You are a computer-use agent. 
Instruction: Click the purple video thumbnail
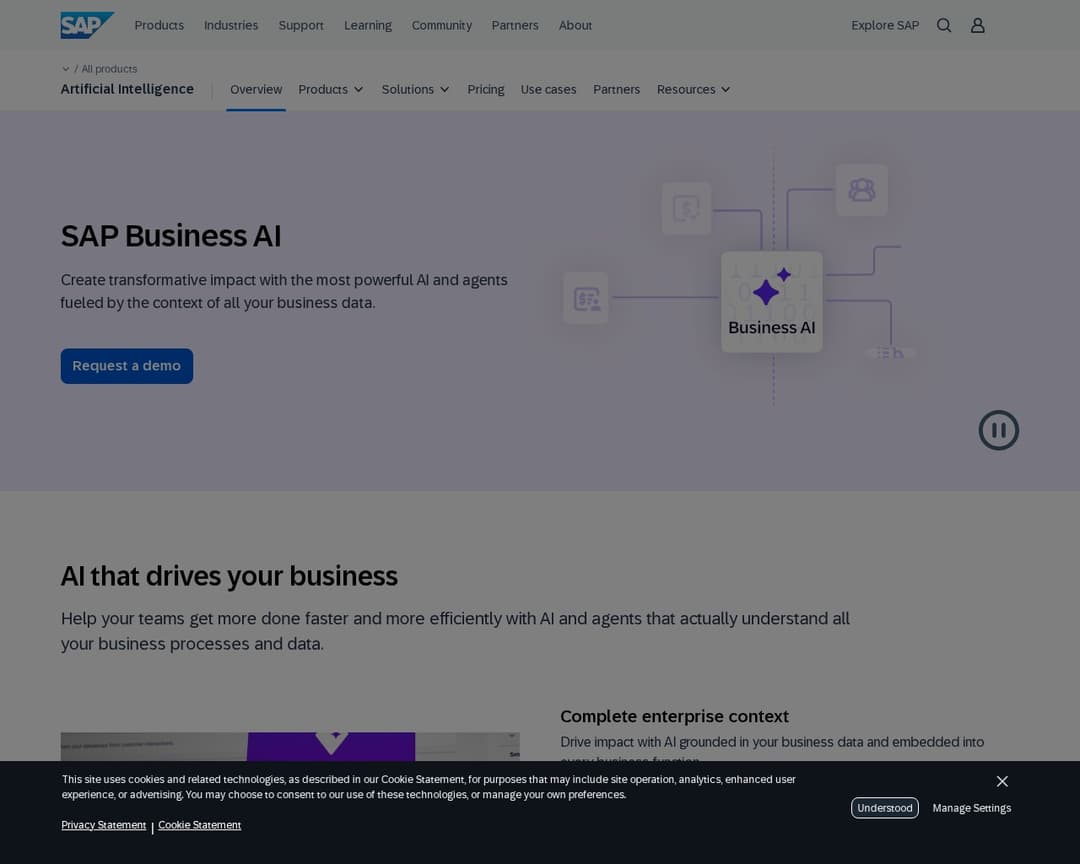tap(290, 746)
